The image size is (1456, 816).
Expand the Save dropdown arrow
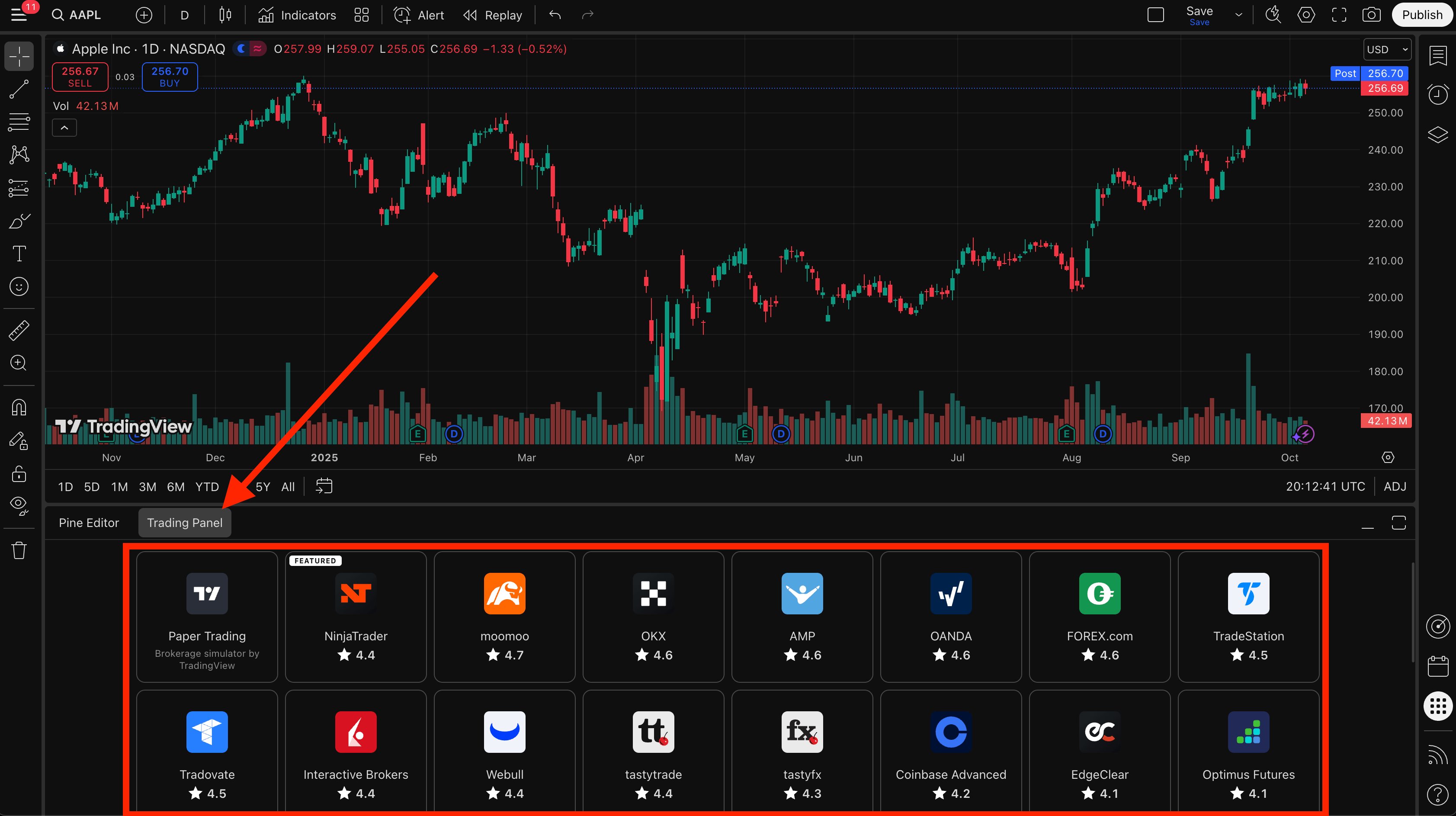[1239, 15]
